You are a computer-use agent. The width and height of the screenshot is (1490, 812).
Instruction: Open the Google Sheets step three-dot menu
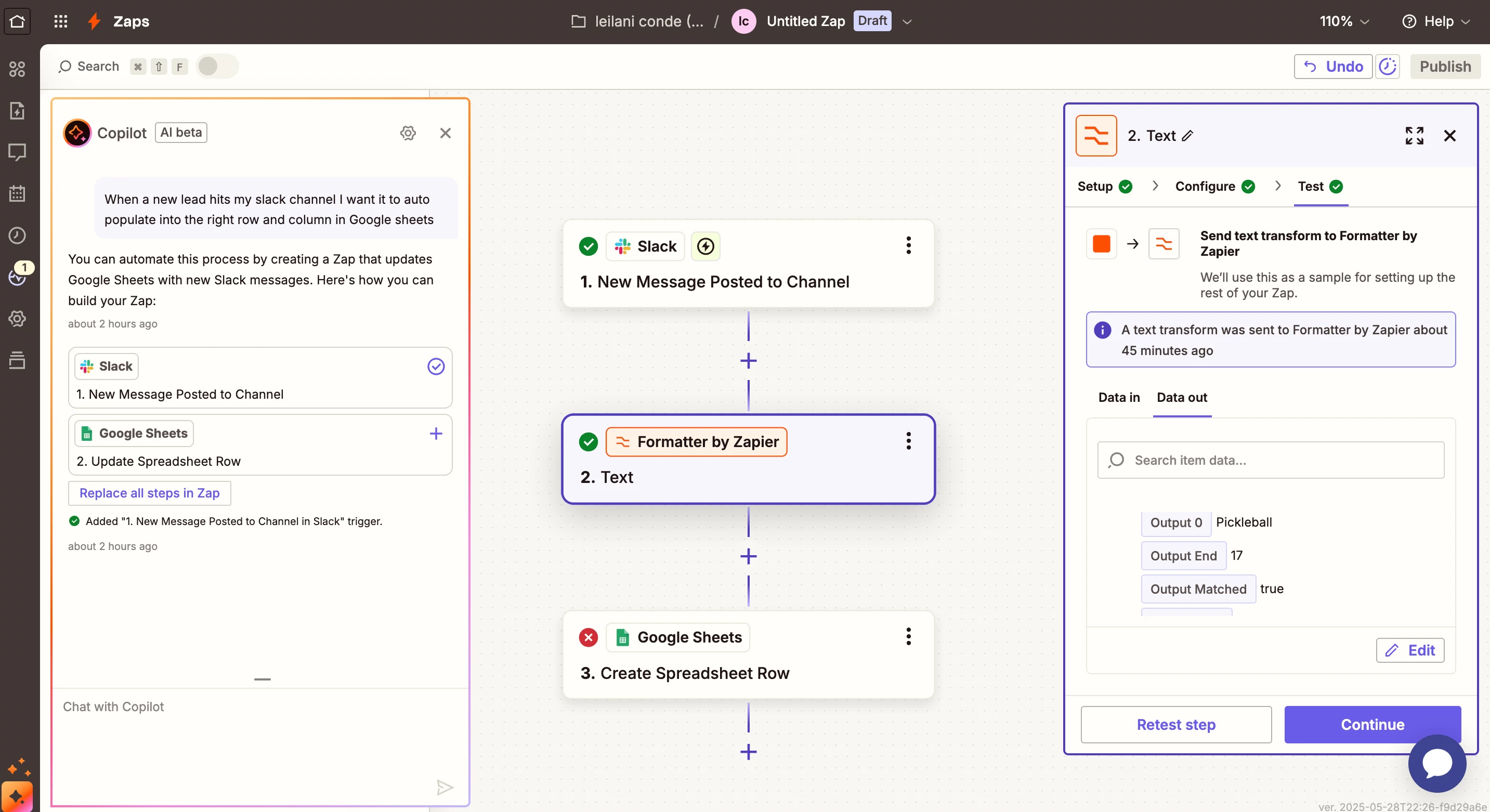pyautogui.click(x=909, y=637)
